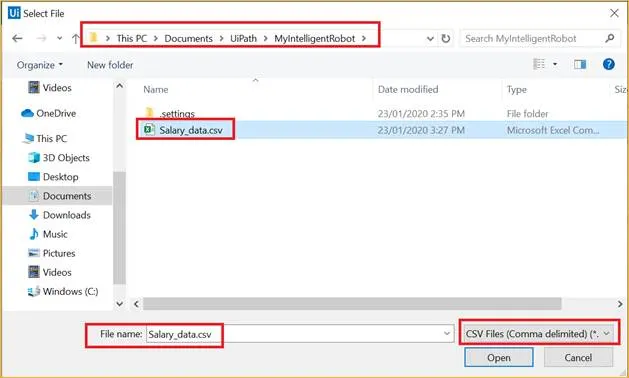Click the search magnifier icon
This screenshot has width=629, height=378.
tap(610, 39)
